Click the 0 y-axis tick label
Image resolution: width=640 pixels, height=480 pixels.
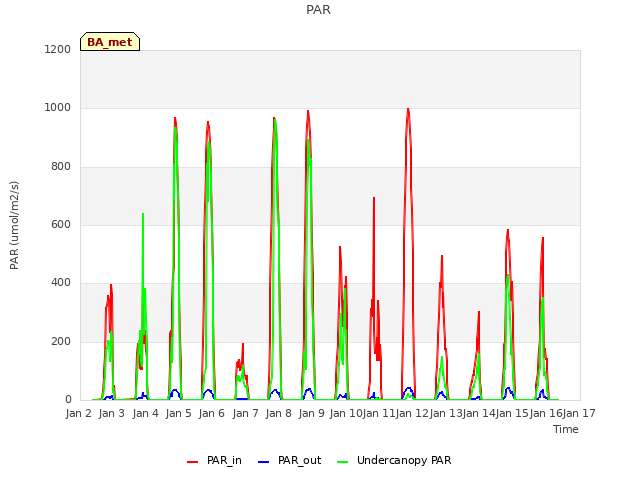(x=68, y=400)
